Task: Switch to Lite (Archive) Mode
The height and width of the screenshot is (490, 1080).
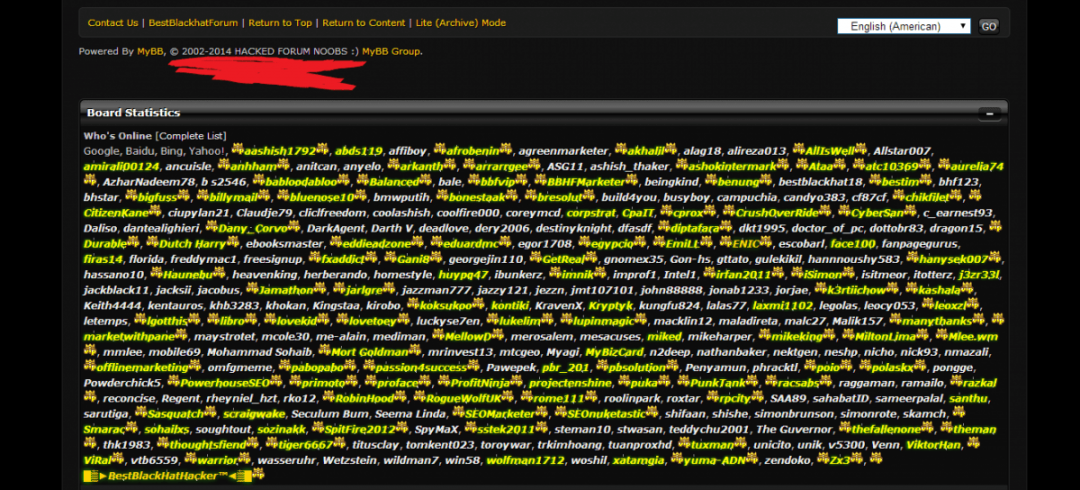Action: 460,23
